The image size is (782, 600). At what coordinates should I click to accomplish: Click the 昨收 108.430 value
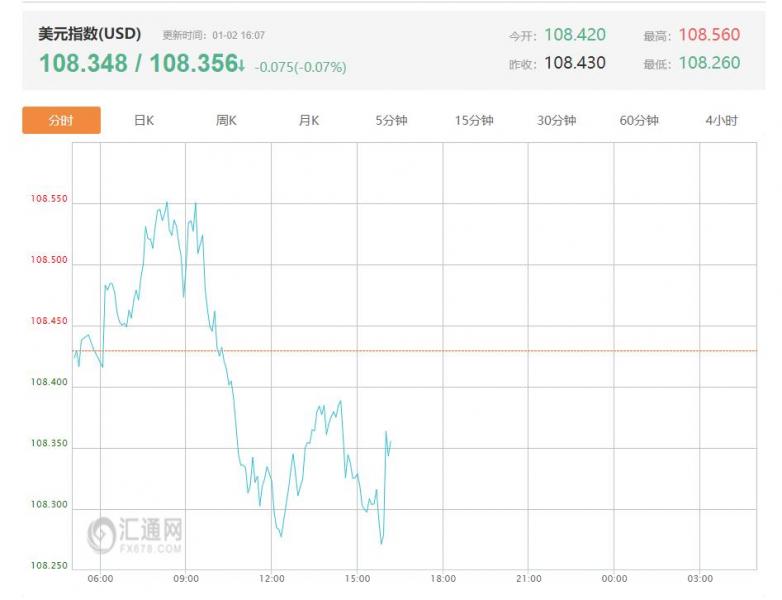pos(575,63)
